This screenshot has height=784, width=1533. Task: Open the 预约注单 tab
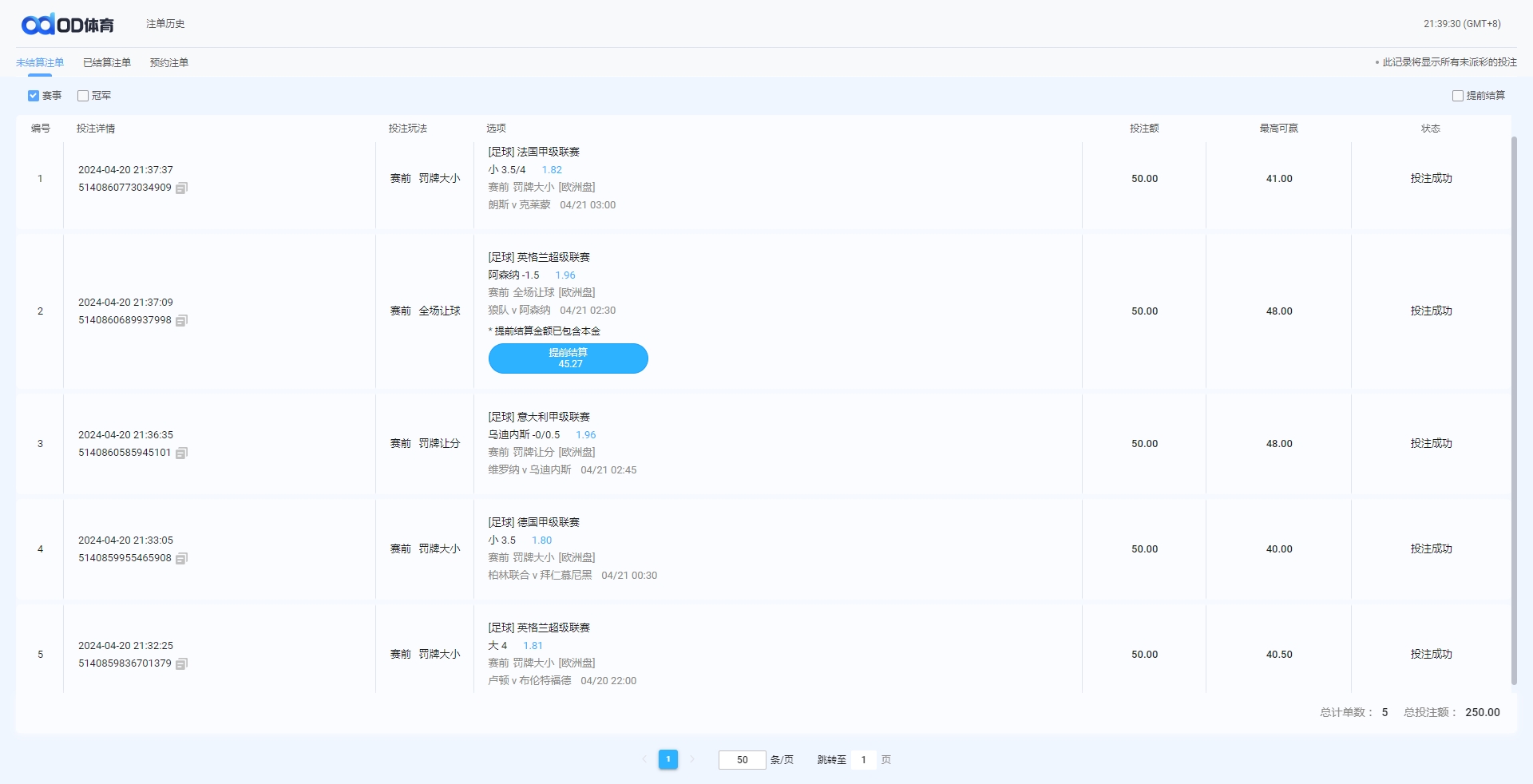[x=169, y=63]
